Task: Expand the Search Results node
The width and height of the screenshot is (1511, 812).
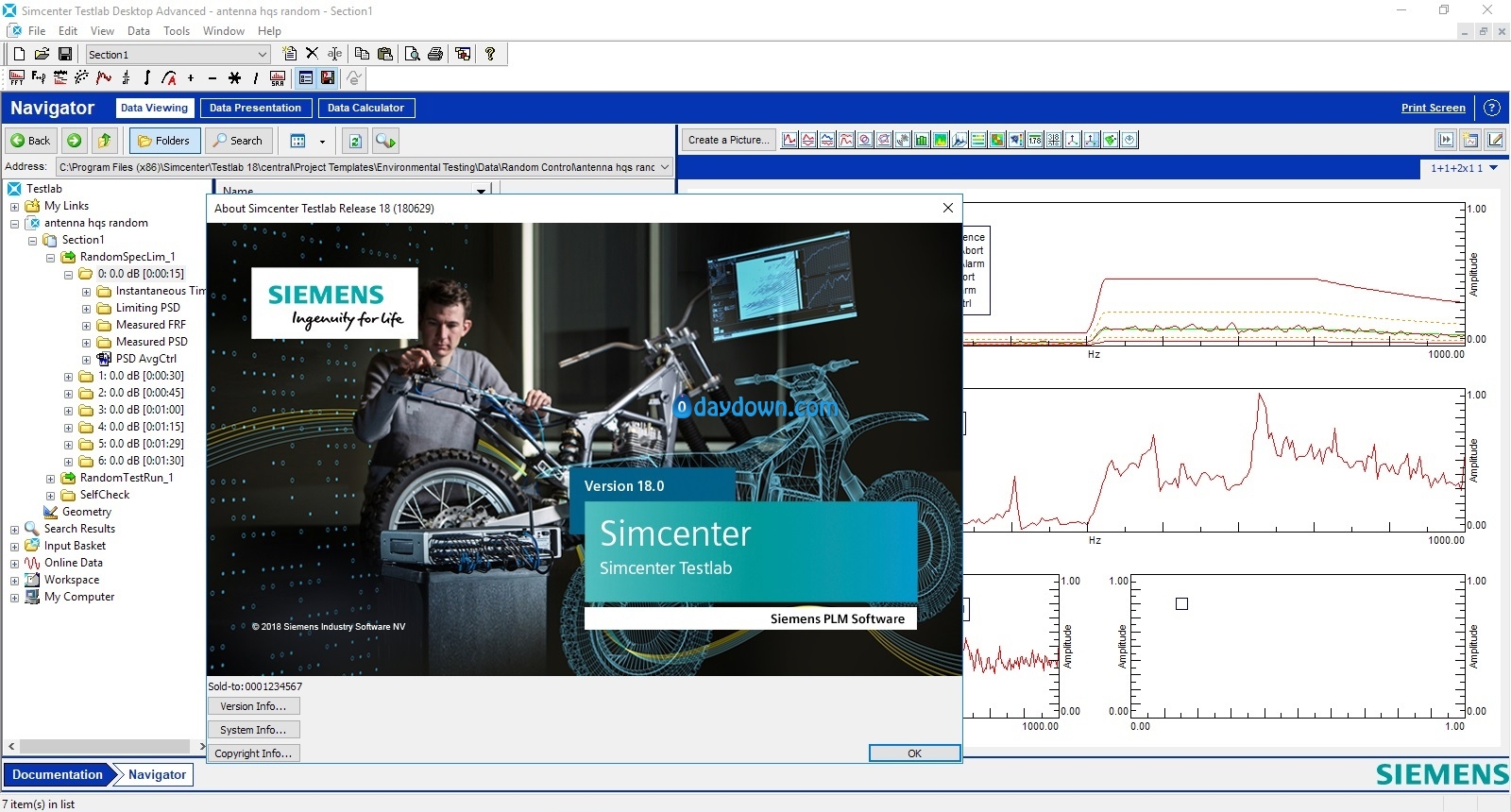Action: click(x=14, y=529)
